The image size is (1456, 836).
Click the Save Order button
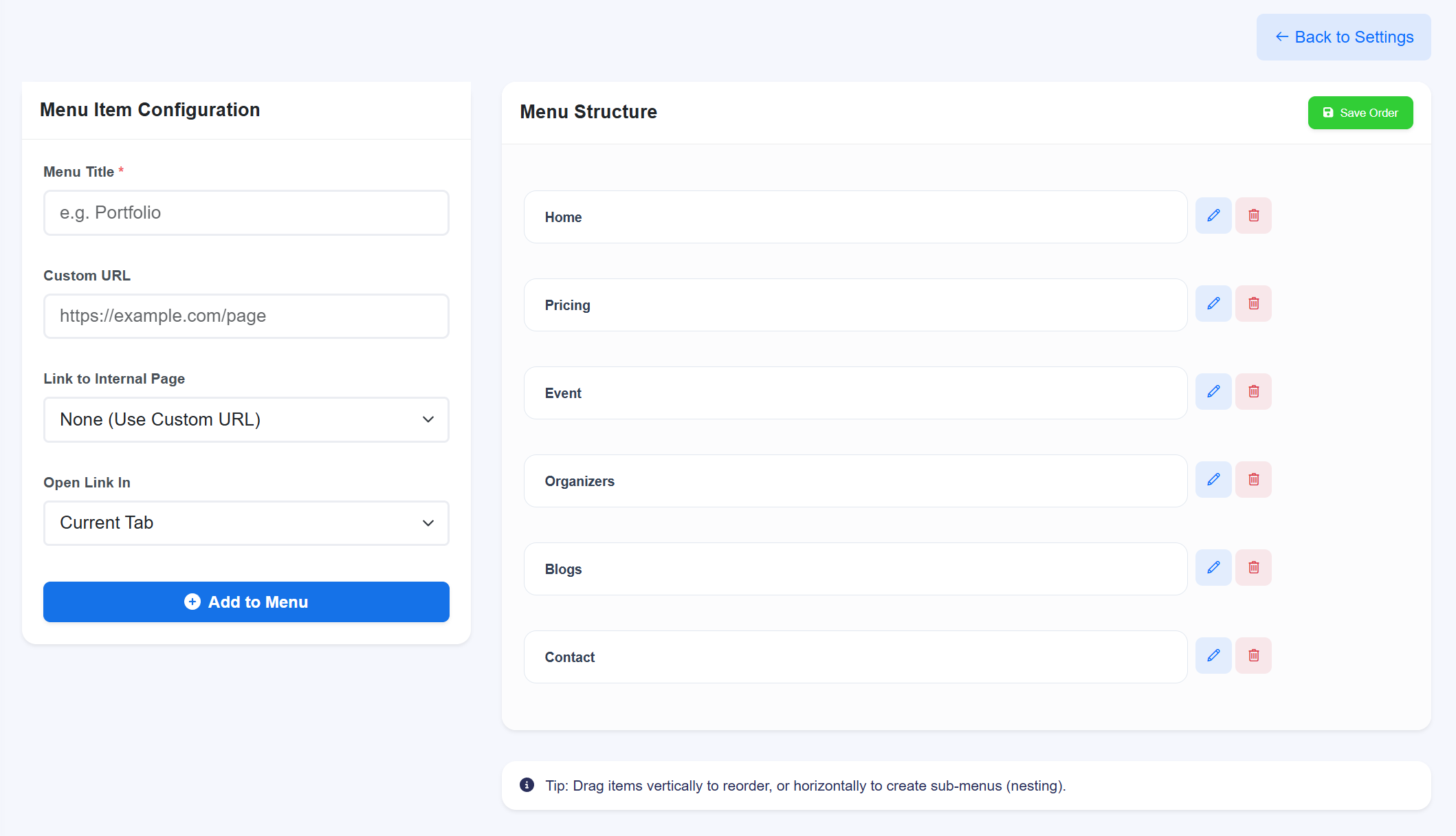click(x=1360, y=113)
